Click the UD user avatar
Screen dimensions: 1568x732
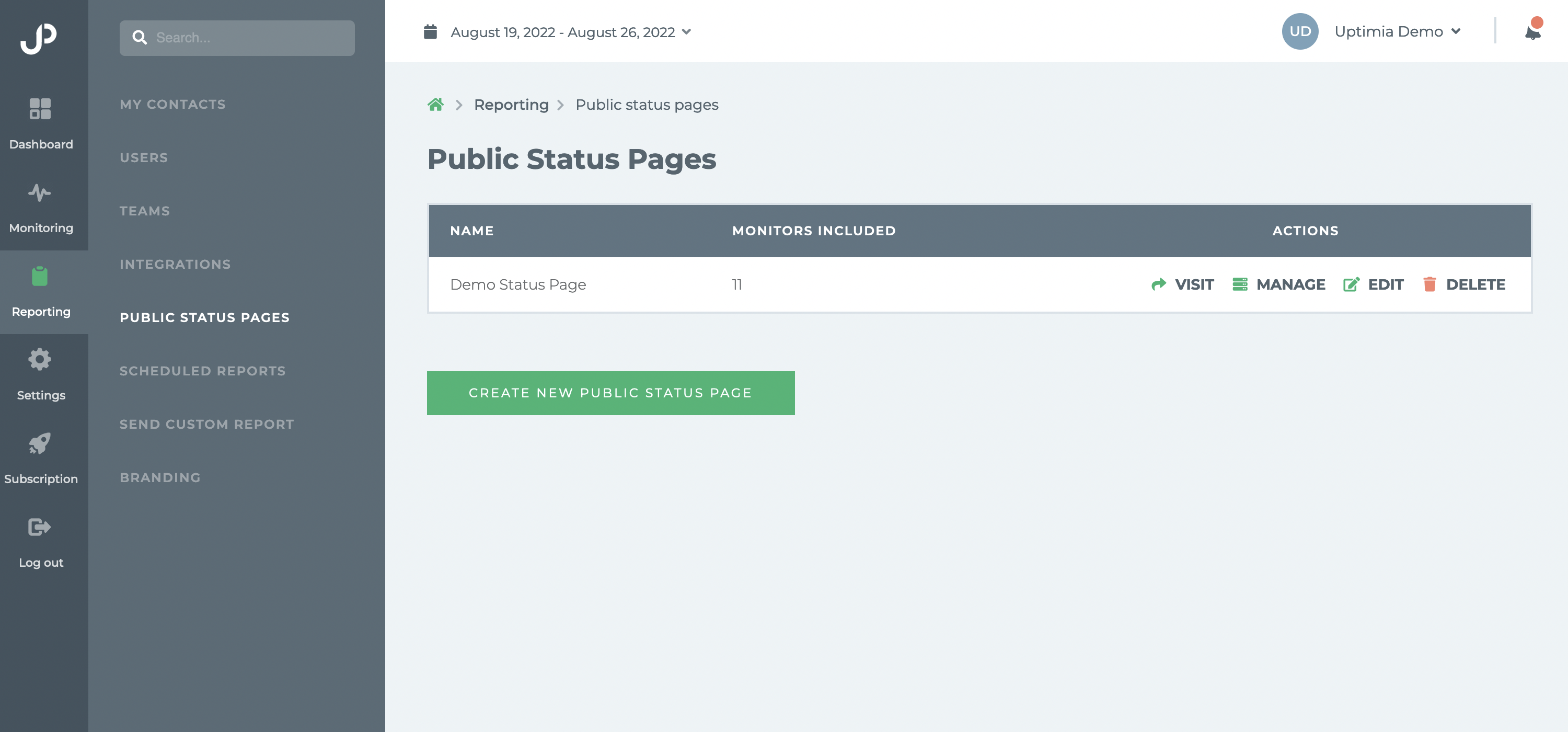[x=1300, y=32]
